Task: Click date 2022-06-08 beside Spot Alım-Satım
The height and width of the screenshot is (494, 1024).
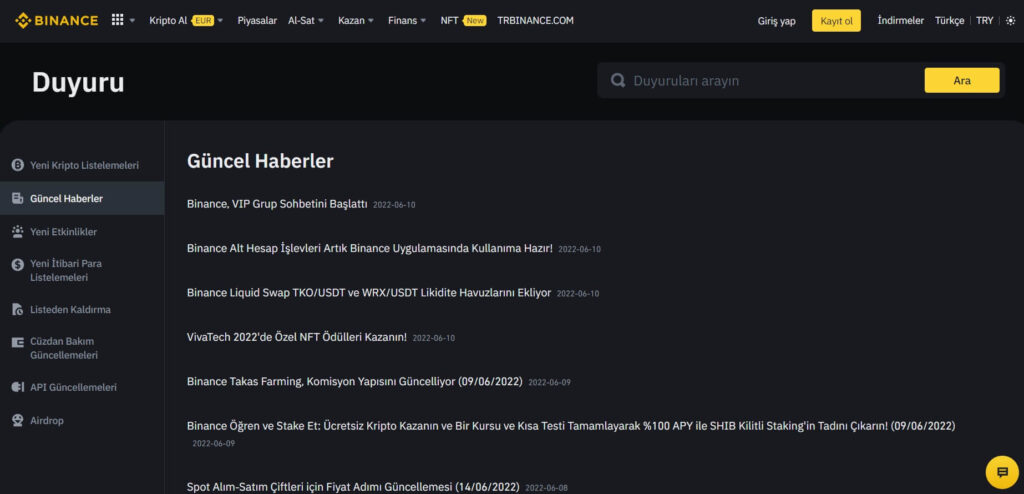Action: [x=547, y=487]
